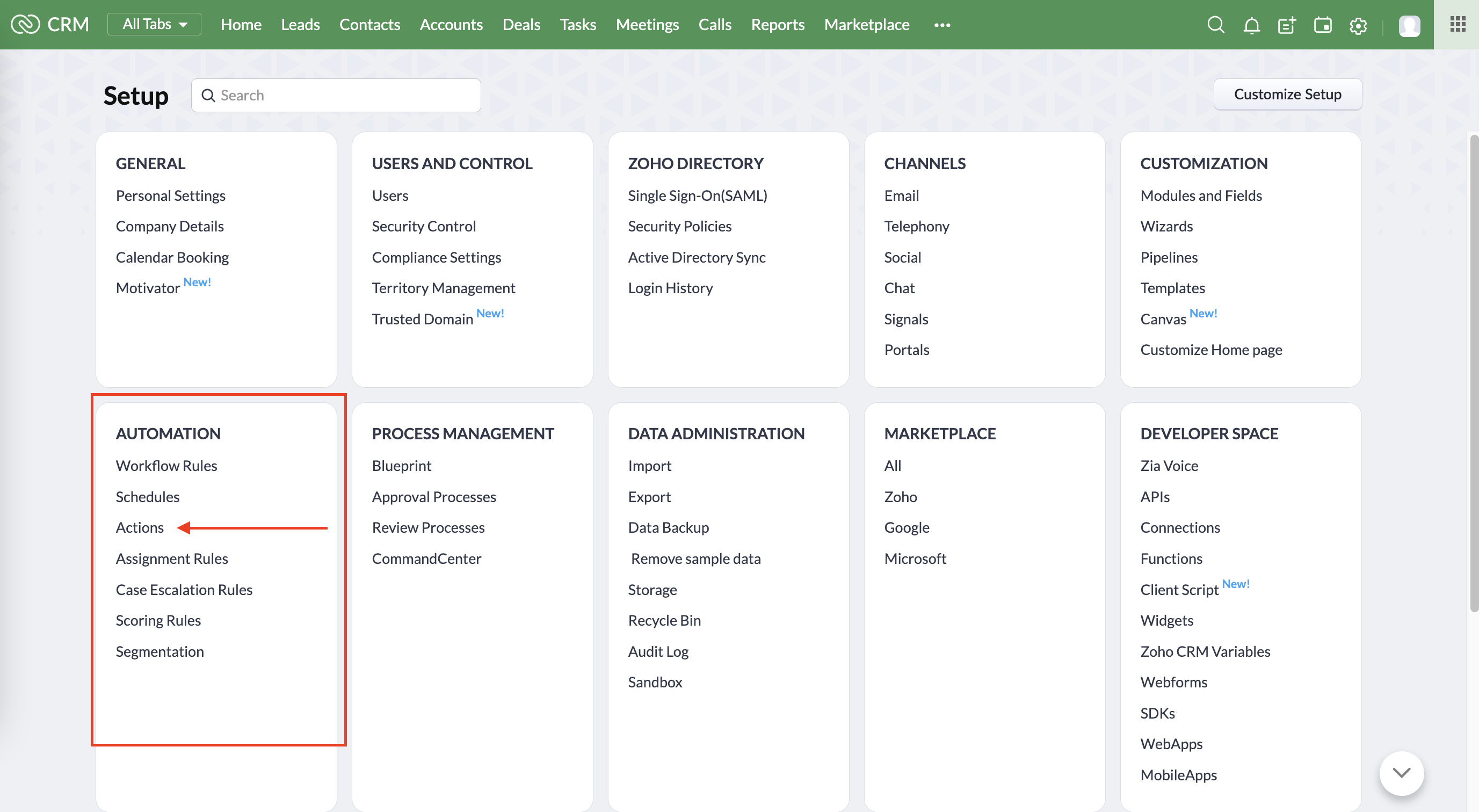Select the Deals tab
Screen dimensions: 1479x812
tap(521, 25)
